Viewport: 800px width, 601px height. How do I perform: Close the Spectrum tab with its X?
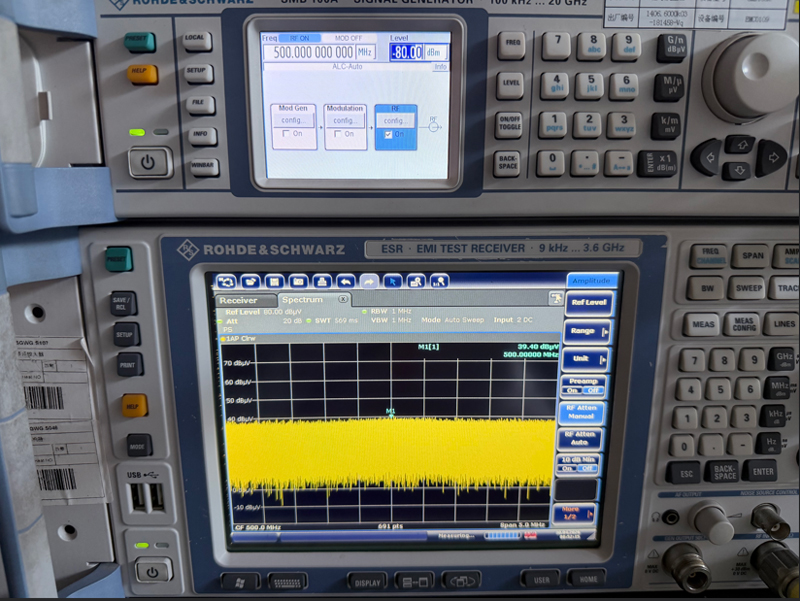tap(343, 299)
